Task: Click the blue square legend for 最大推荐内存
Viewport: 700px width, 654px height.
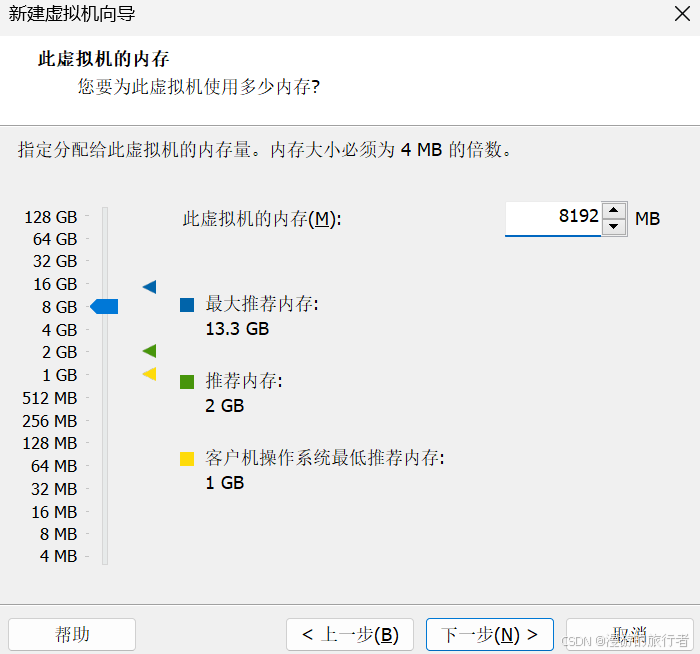Action: click(x=187, y=305)
